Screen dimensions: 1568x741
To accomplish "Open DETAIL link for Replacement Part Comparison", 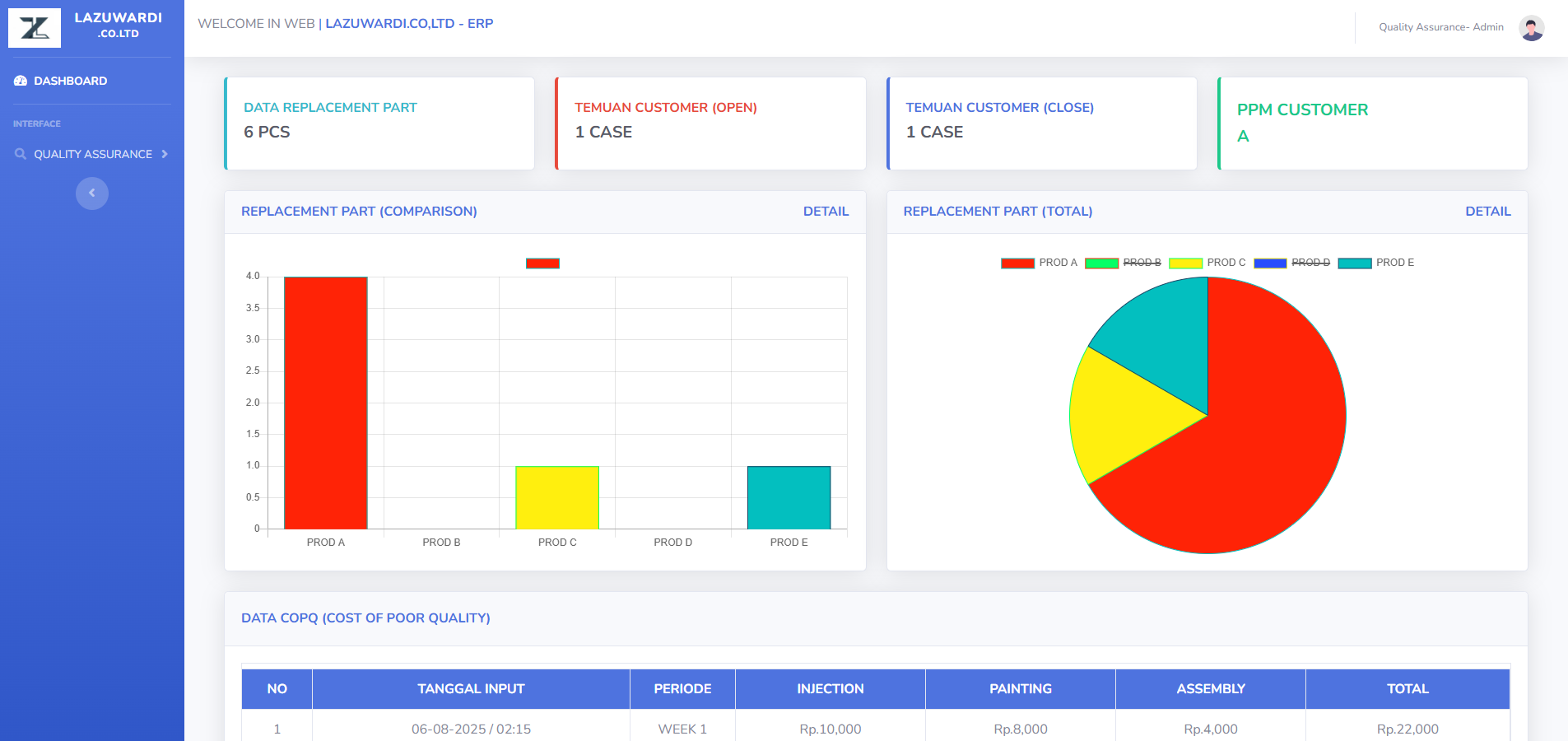I will point(825,212).
